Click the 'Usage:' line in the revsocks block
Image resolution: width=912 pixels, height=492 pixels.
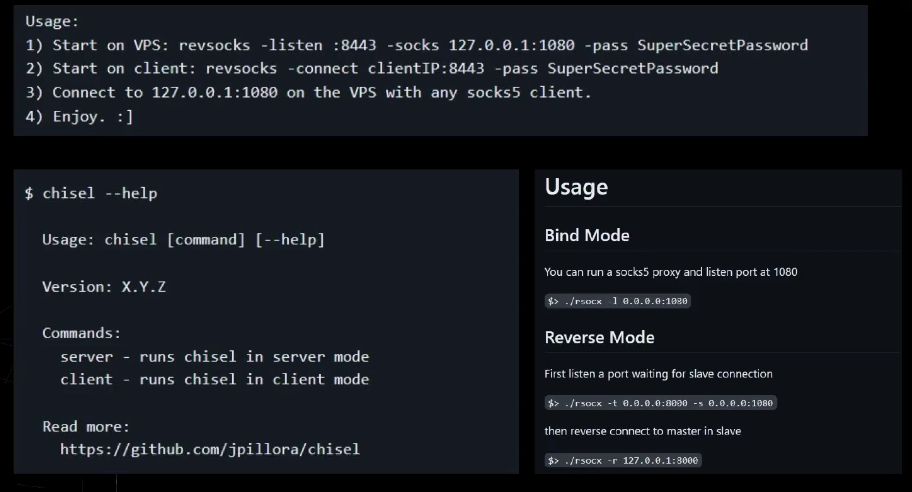point(52,22)
